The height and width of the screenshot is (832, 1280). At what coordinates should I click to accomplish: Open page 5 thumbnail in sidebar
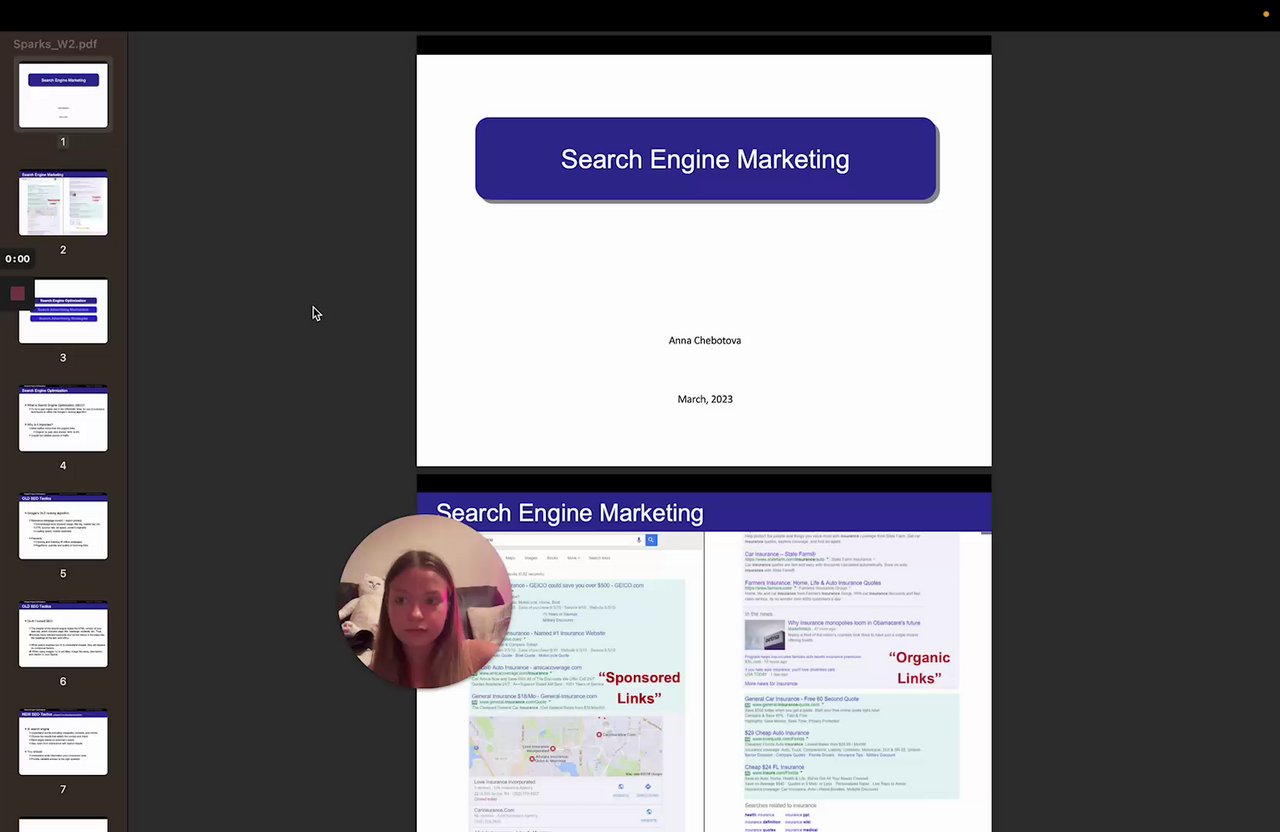63,527
